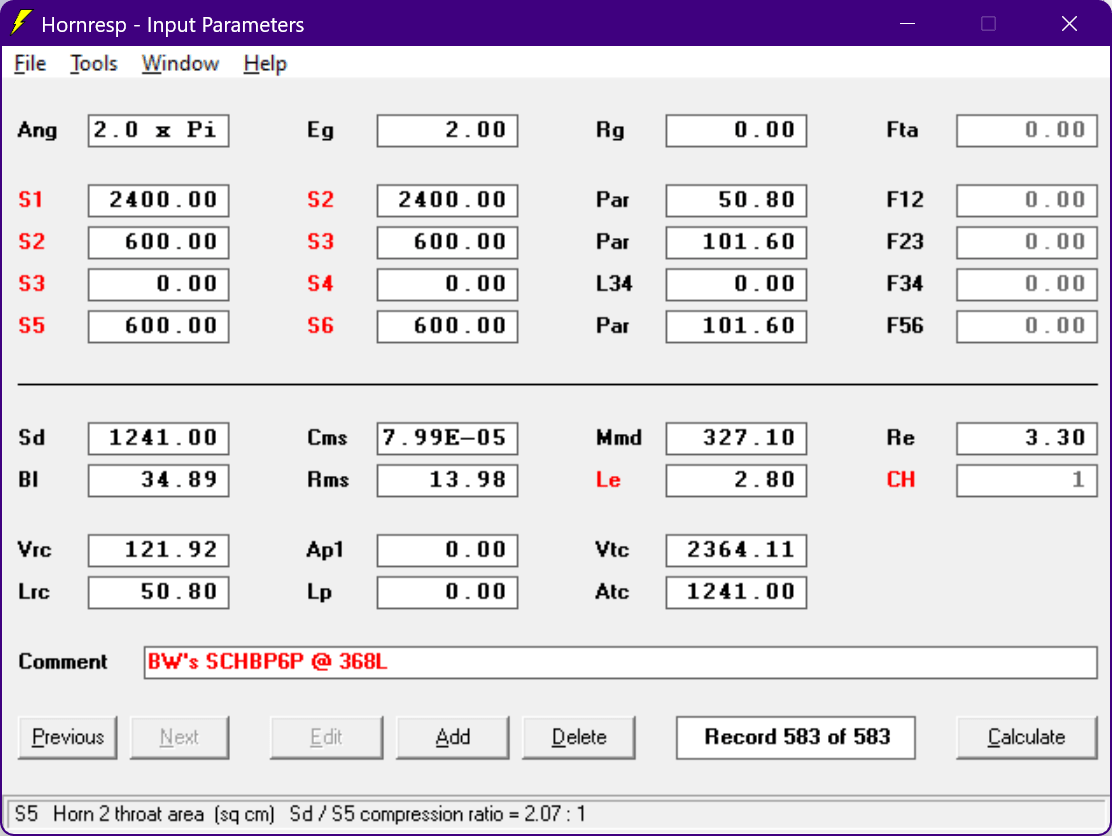
Task: Close the Hornresp window
Action: click(1069, 23)
